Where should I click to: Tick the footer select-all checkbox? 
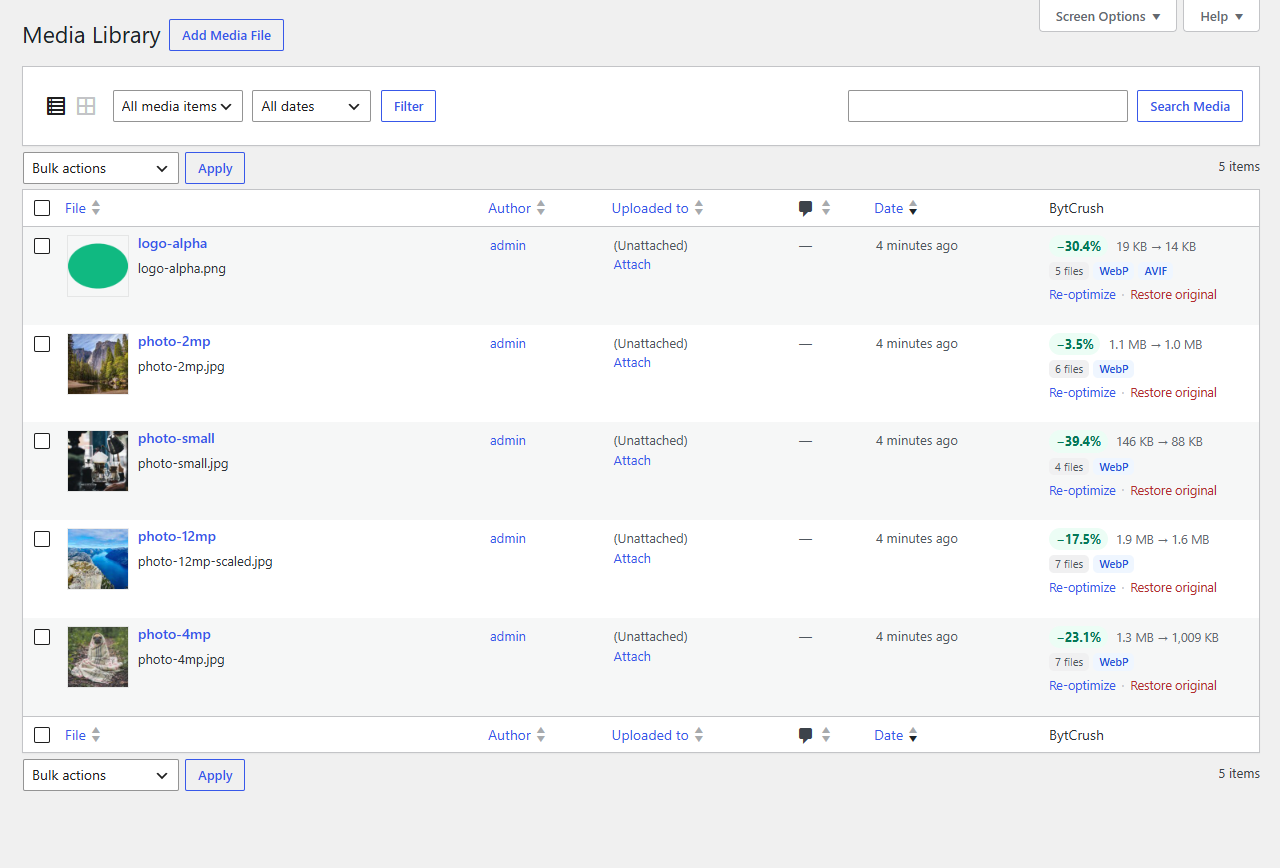[x=42, y=735]
